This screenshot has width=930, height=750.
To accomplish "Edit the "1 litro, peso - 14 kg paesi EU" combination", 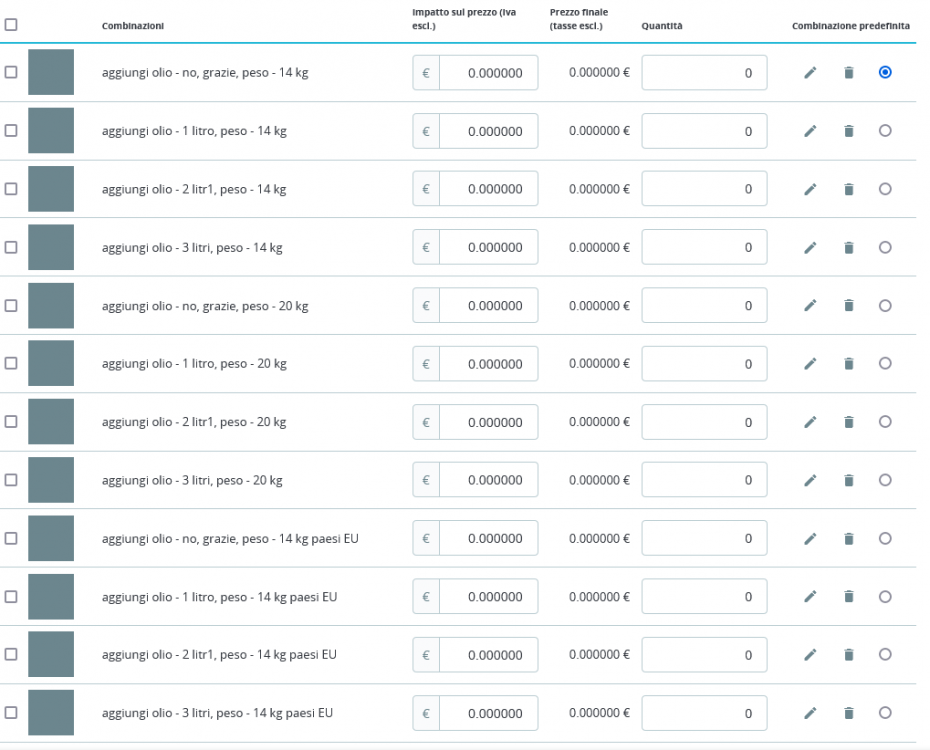I will click(x=810, y=596).
